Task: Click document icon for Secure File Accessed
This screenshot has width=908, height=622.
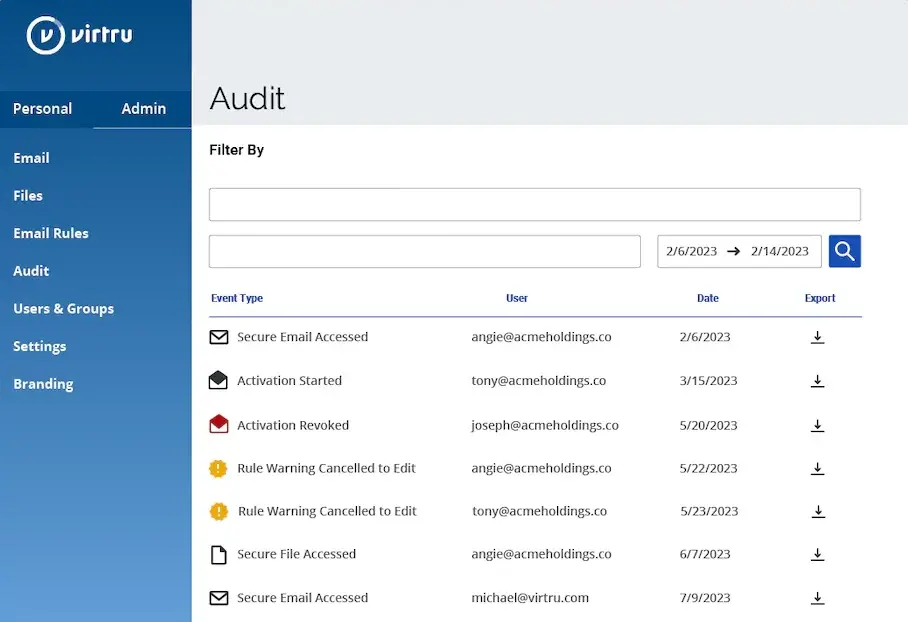Action: point(219,554)
